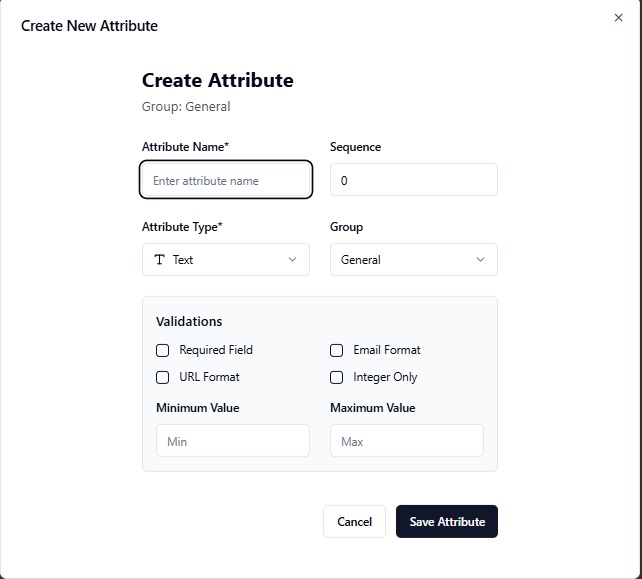Click the Required Field label text

tap(216, 350)
